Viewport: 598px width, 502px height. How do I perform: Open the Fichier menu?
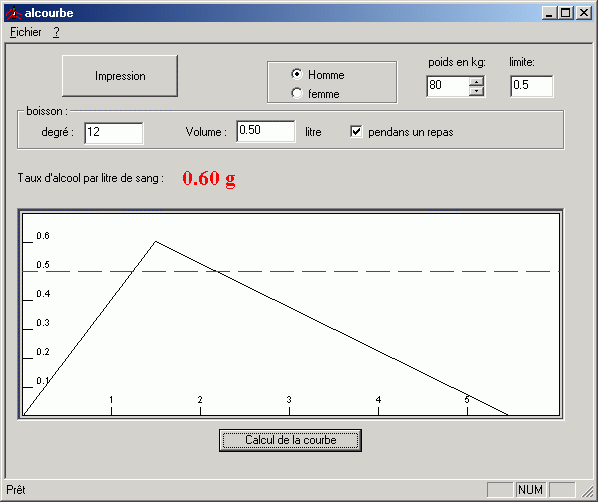coord(26,32)
